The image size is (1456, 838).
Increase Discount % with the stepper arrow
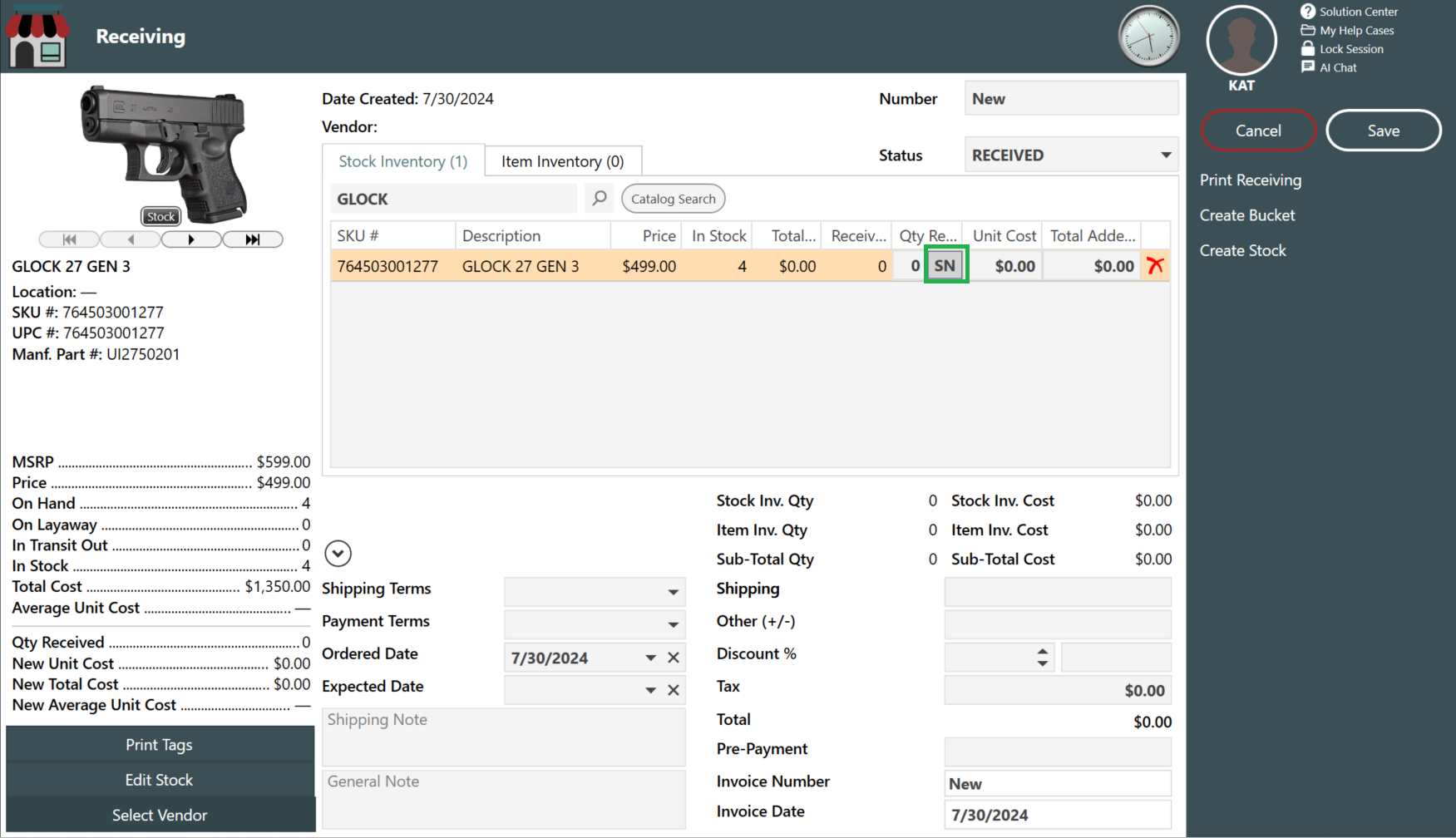pos(1042,652)
